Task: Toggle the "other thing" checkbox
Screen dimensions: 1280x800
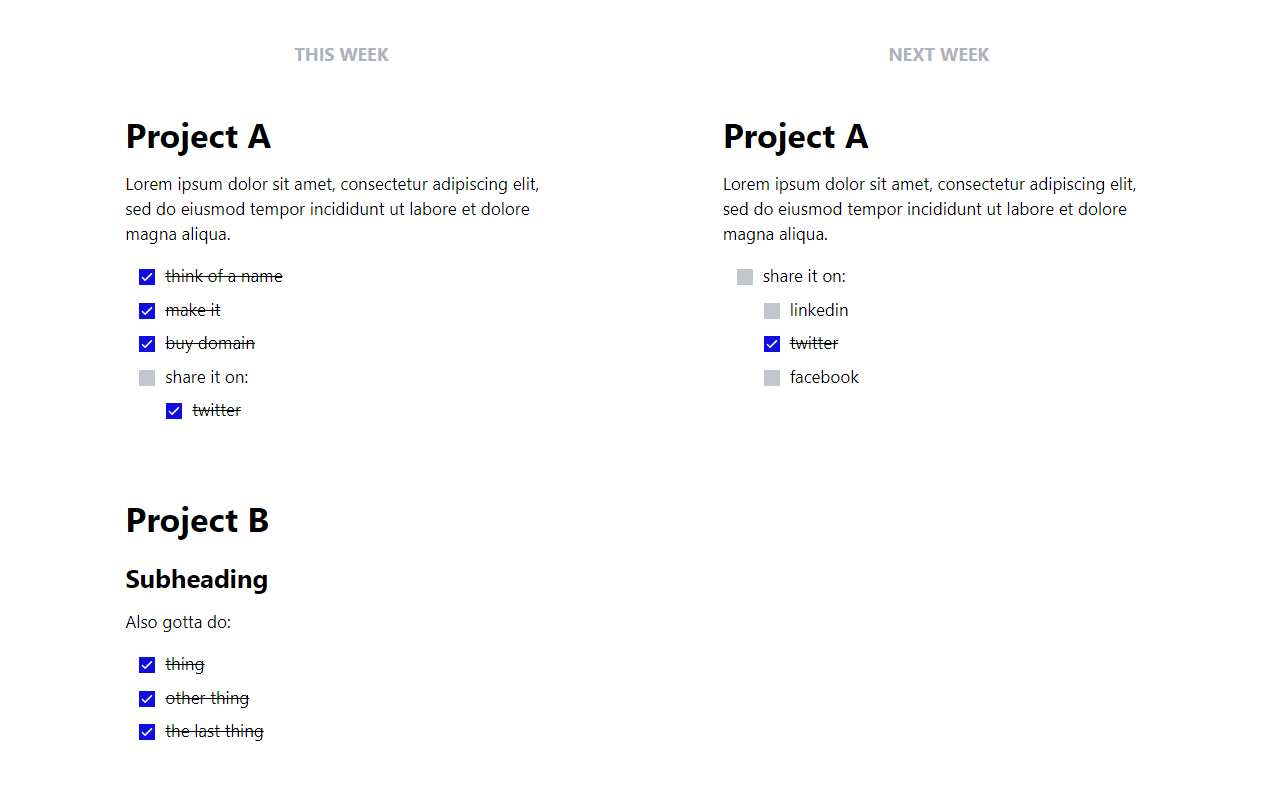Action: (x=147, y=699)
